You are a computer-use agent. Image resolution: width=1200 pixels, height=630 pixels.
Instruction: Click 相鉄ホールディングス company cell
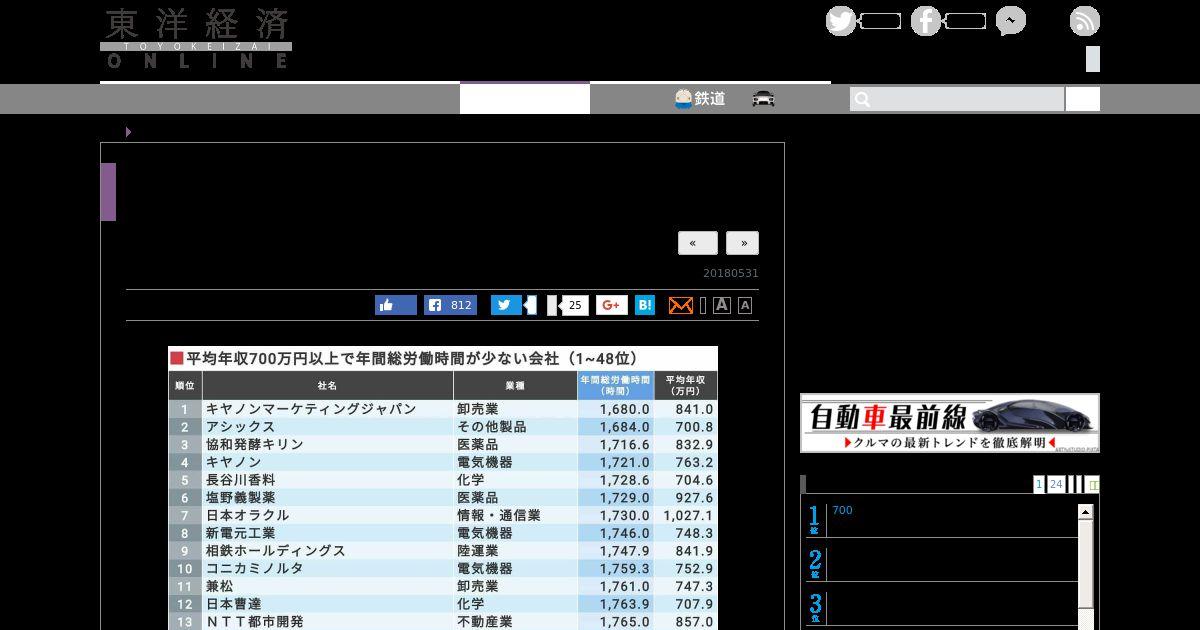pyautogui.click(x=275, y=551)
